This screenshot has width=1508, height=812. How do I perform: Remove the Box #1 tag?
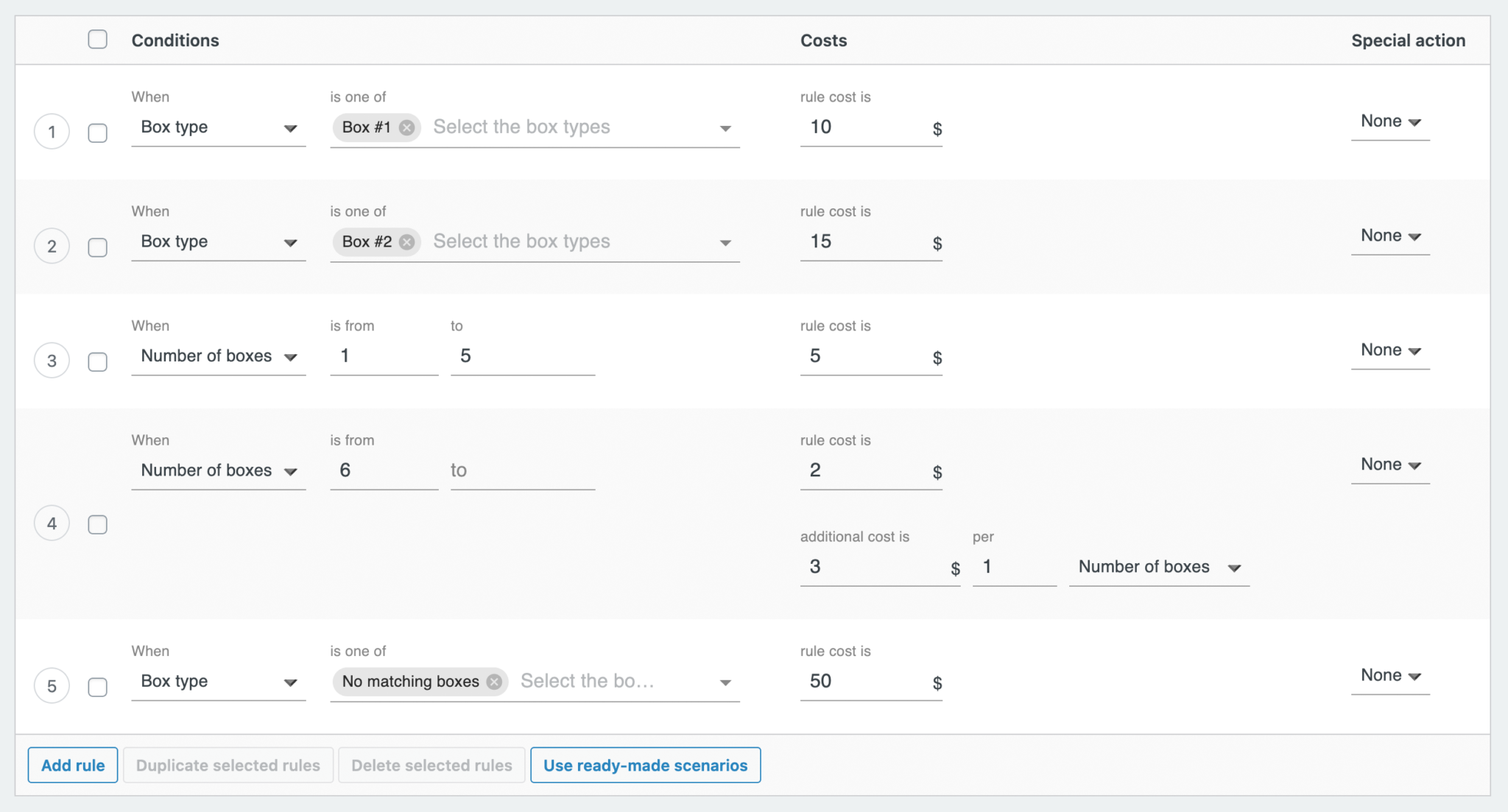(406, 127)
